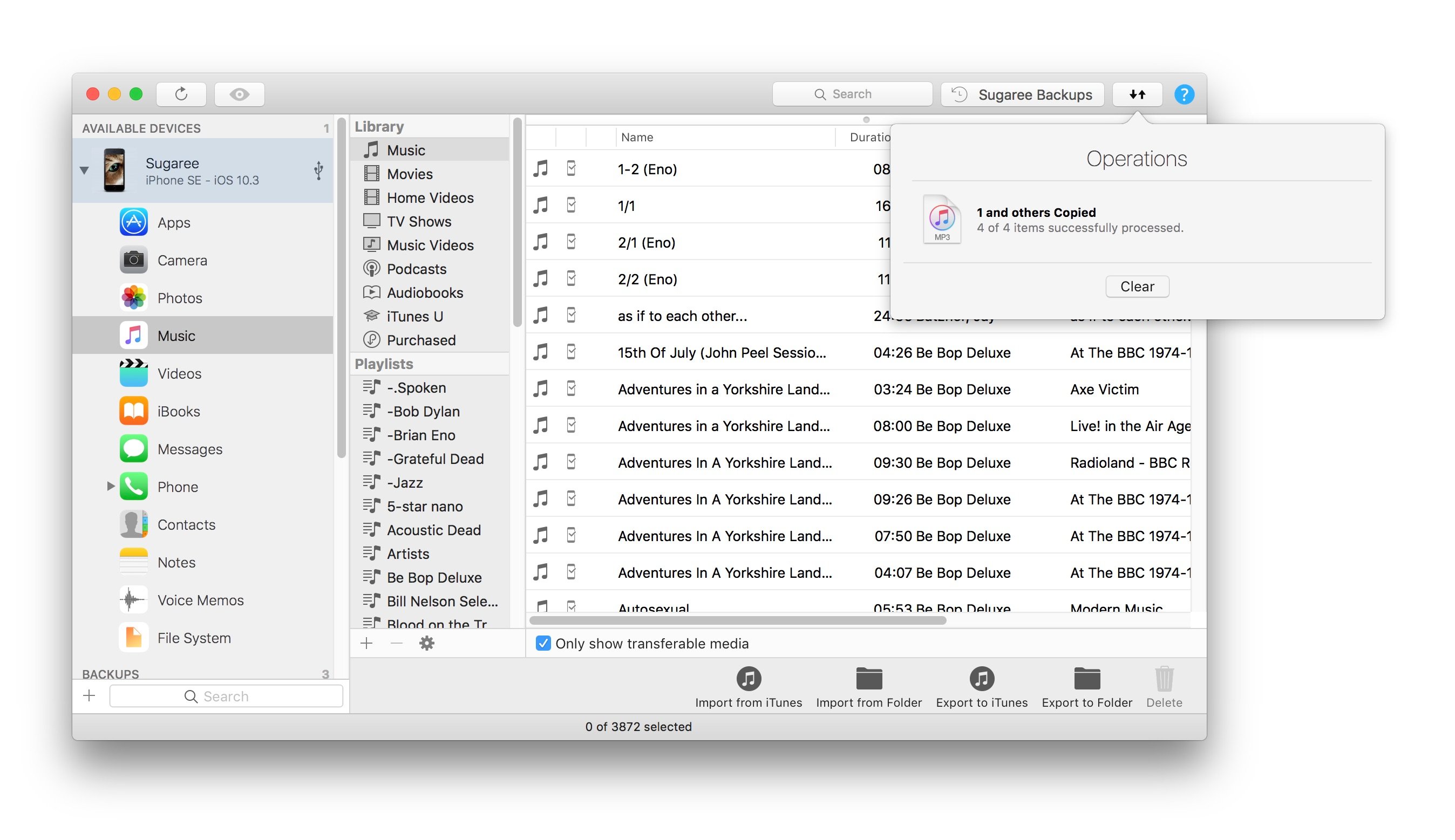This screenshot has height=840, width=1455.
Task: Sort by the Name column header
Action: coord(725,136)
